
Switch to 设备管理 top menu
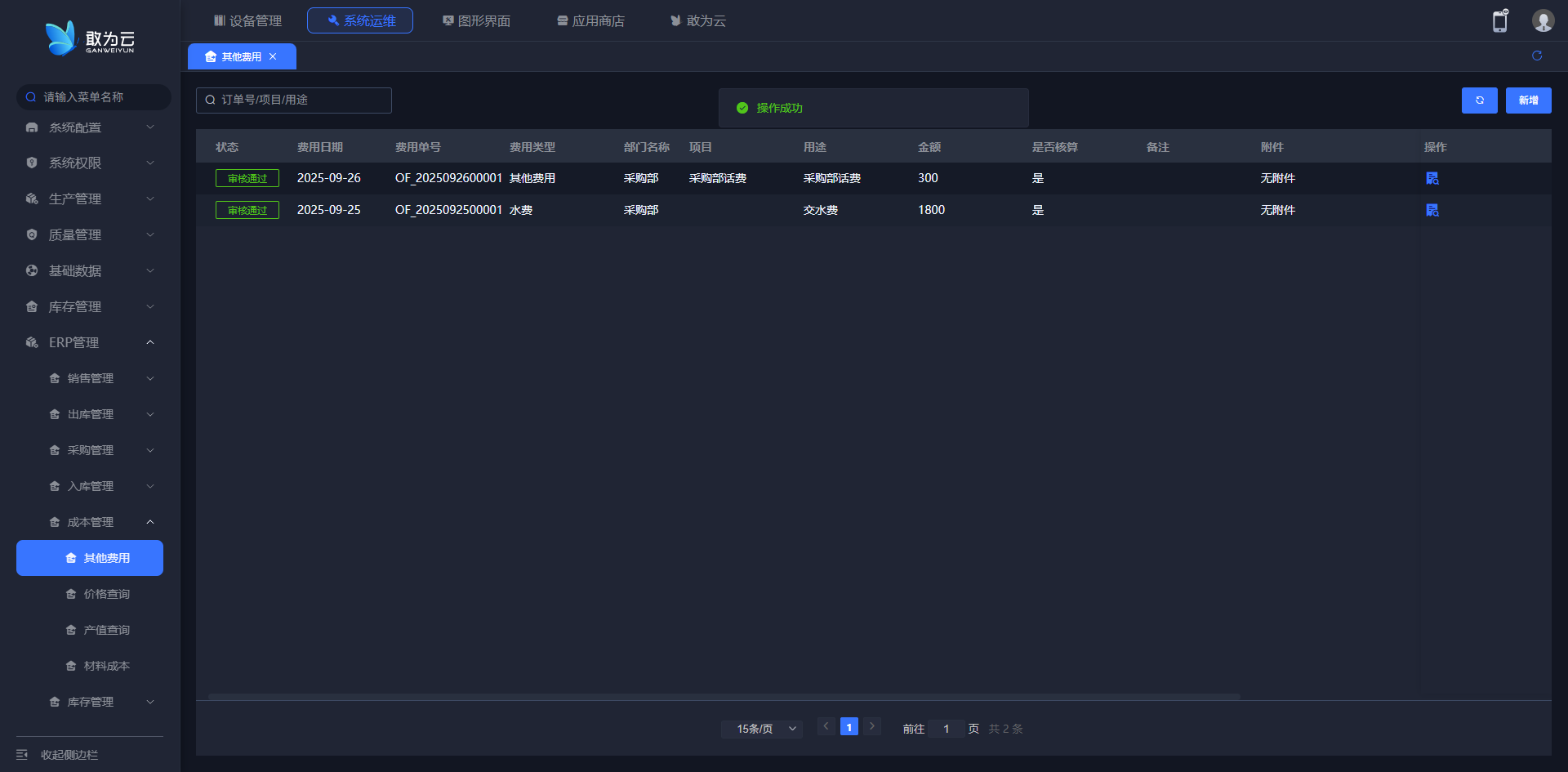[x=247, y=20]
